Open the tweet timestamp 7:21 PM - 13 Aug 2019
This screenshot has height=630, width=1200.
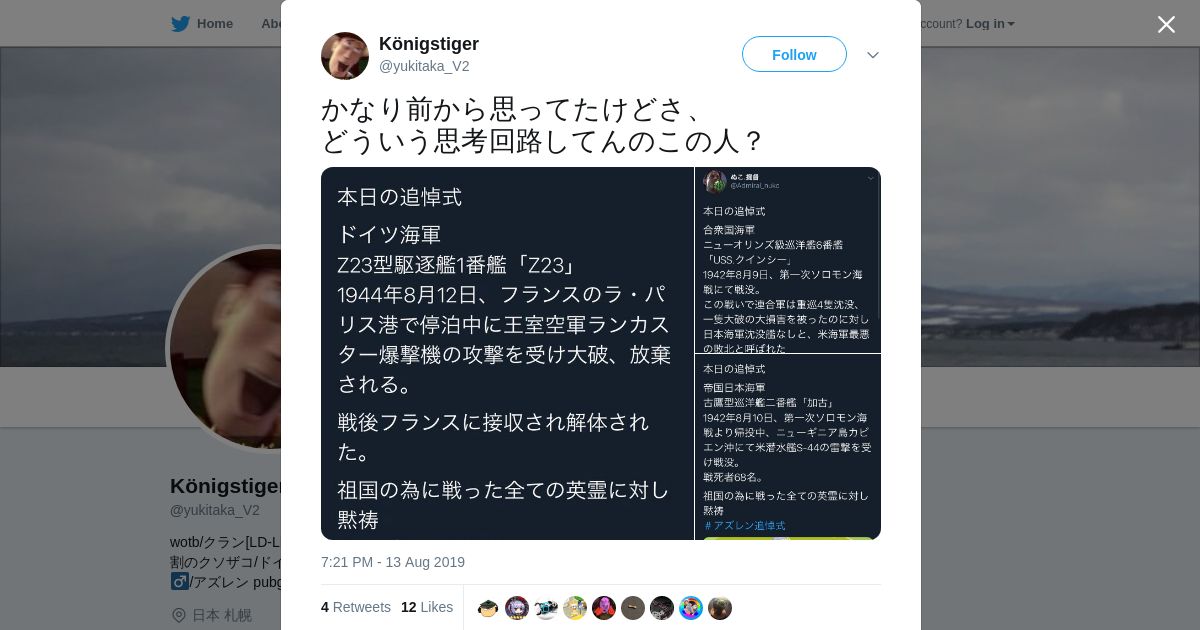click(x=393, y=562)
